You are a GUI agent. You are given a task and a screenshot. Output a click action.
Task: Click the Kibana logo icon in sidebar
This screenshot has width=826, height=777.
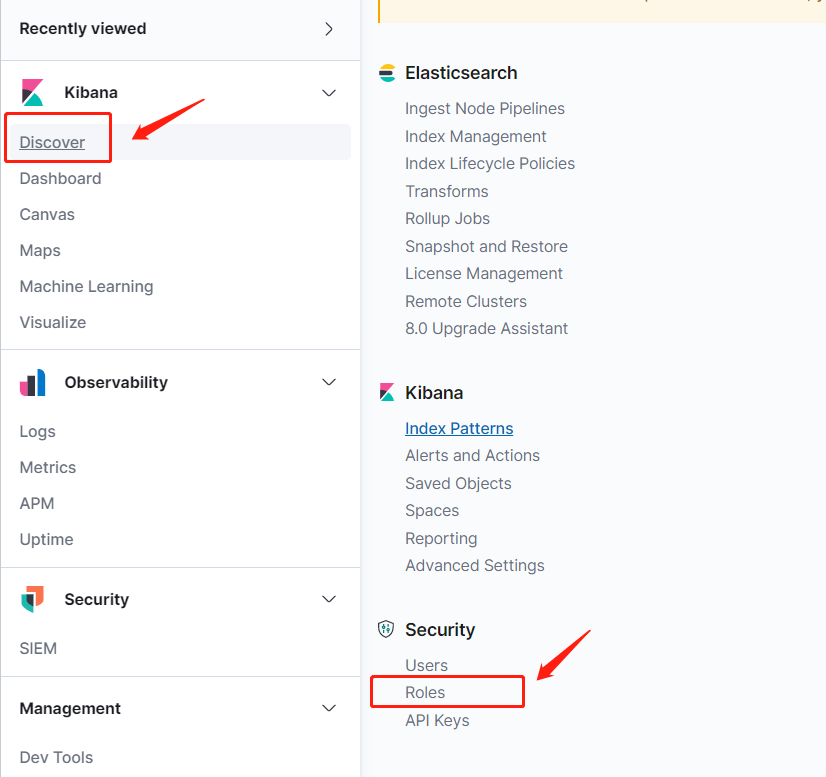tap(32, 92)
